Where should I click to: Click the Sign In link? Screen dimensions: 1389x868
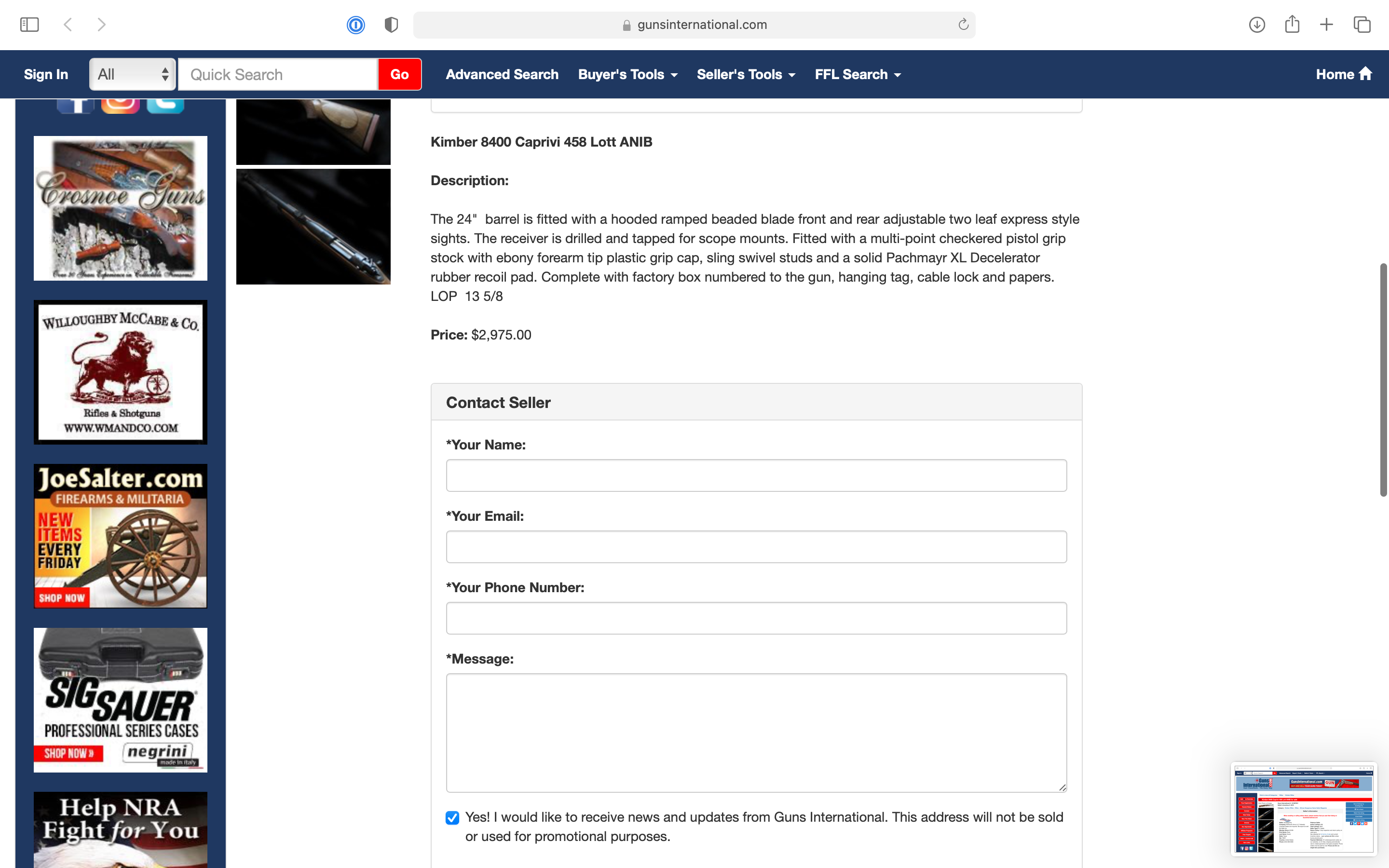pyautogui.click(x=46, y=74)
